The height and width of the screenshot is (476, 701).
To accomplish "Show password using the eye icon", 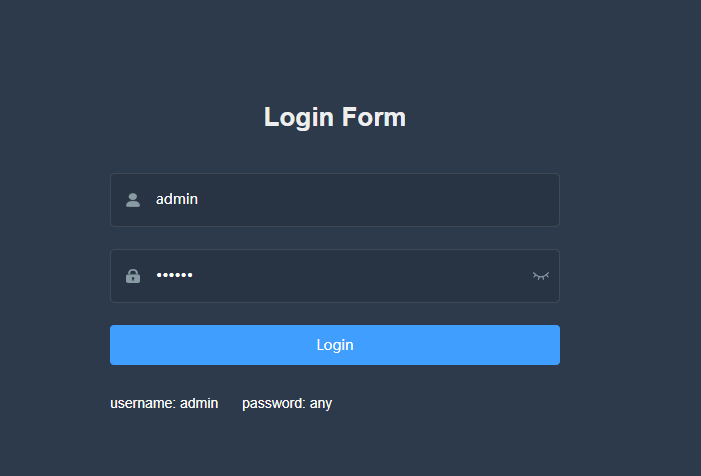I will click(x=541, y=275).
